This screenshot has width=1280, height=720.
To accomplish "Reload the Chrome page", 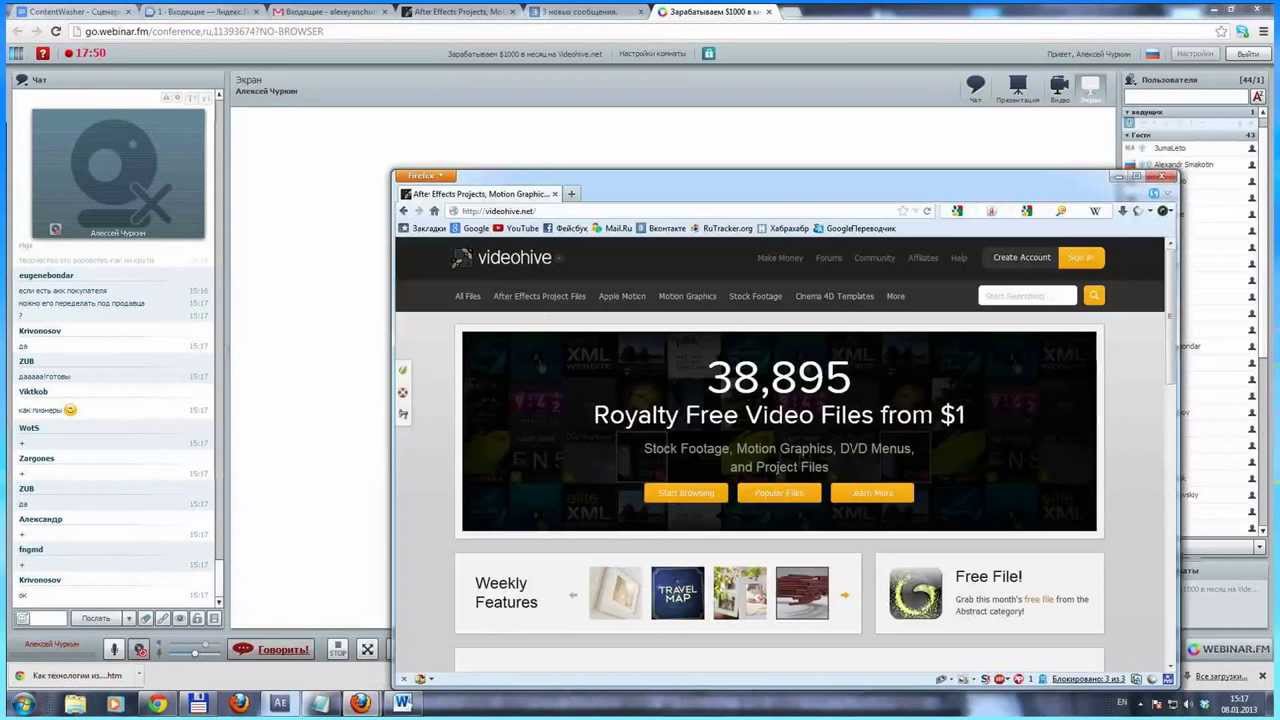I will (x=55, y=31).
